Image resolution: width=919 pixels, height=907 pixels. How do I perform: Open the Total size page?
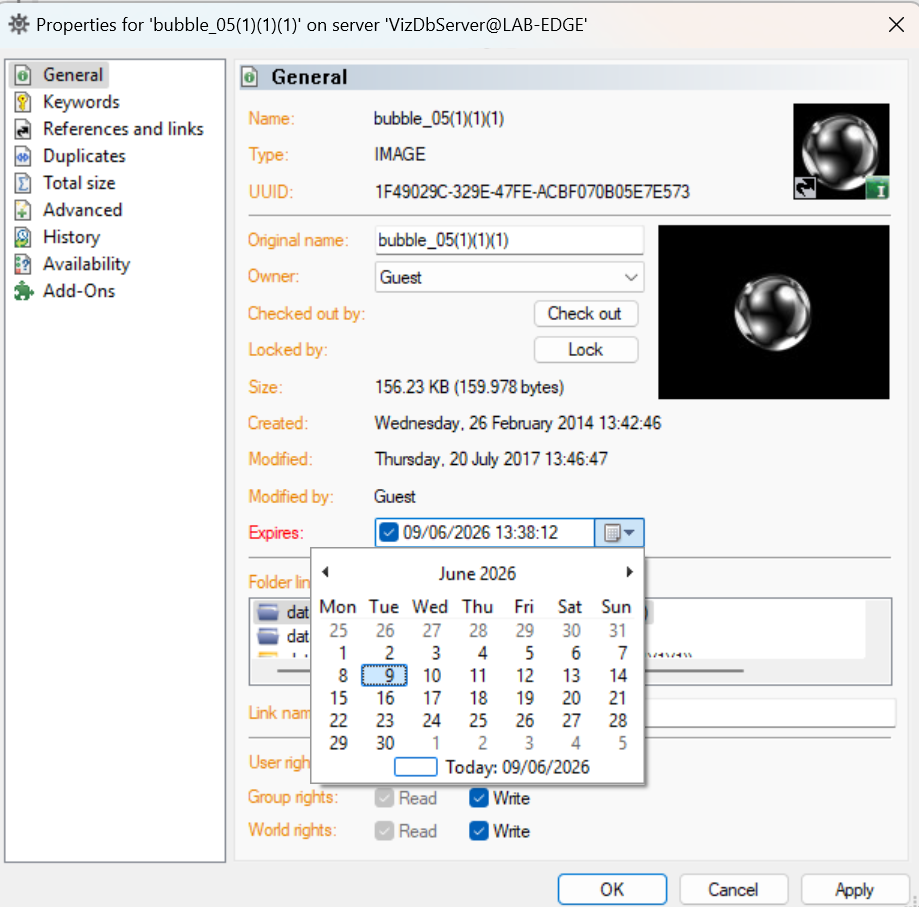tap(79, 183)
